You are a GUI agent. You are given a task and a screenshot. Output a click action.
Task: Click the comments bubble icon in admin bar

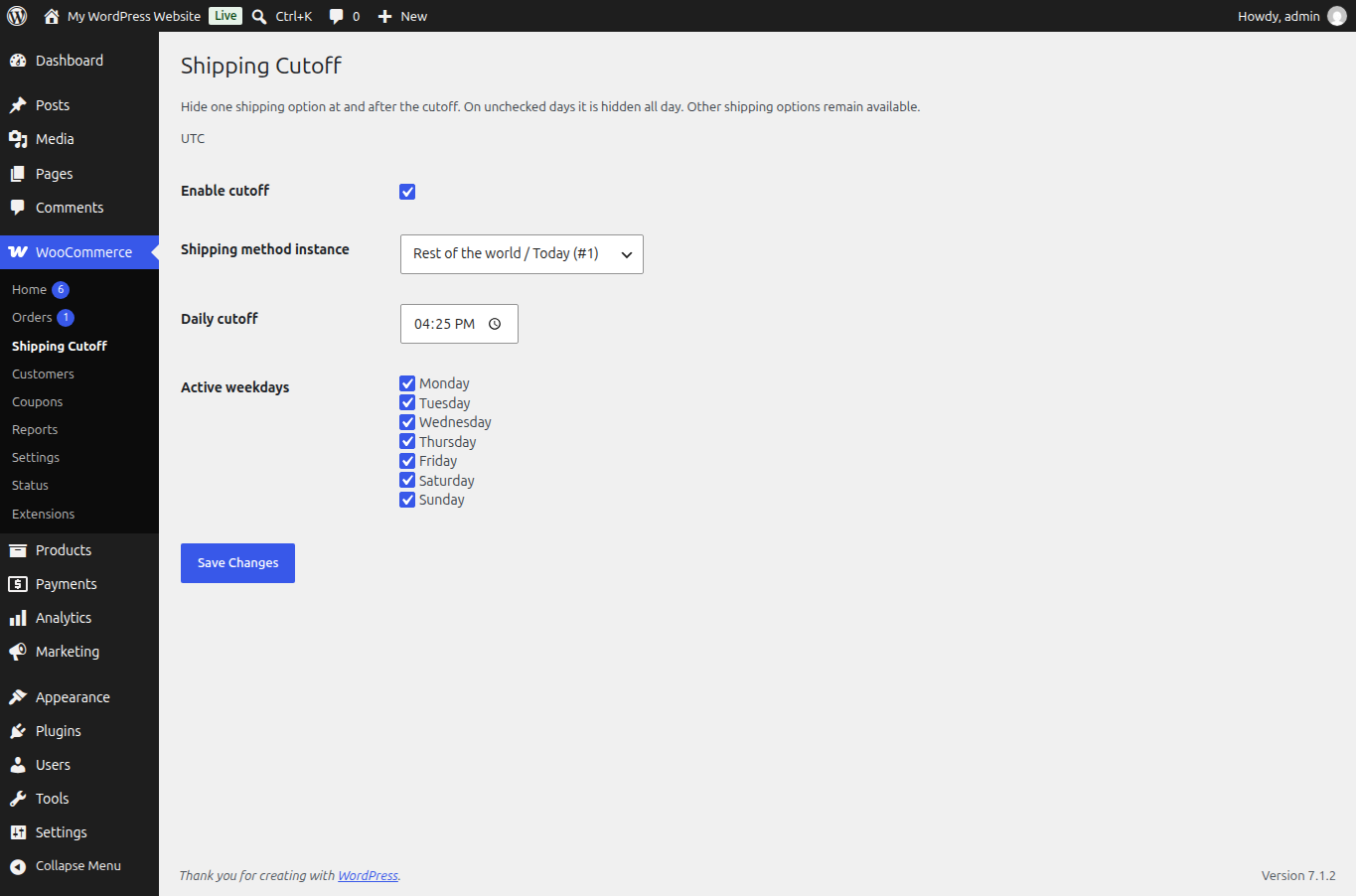pyautogui.click(x=337, y=16)
